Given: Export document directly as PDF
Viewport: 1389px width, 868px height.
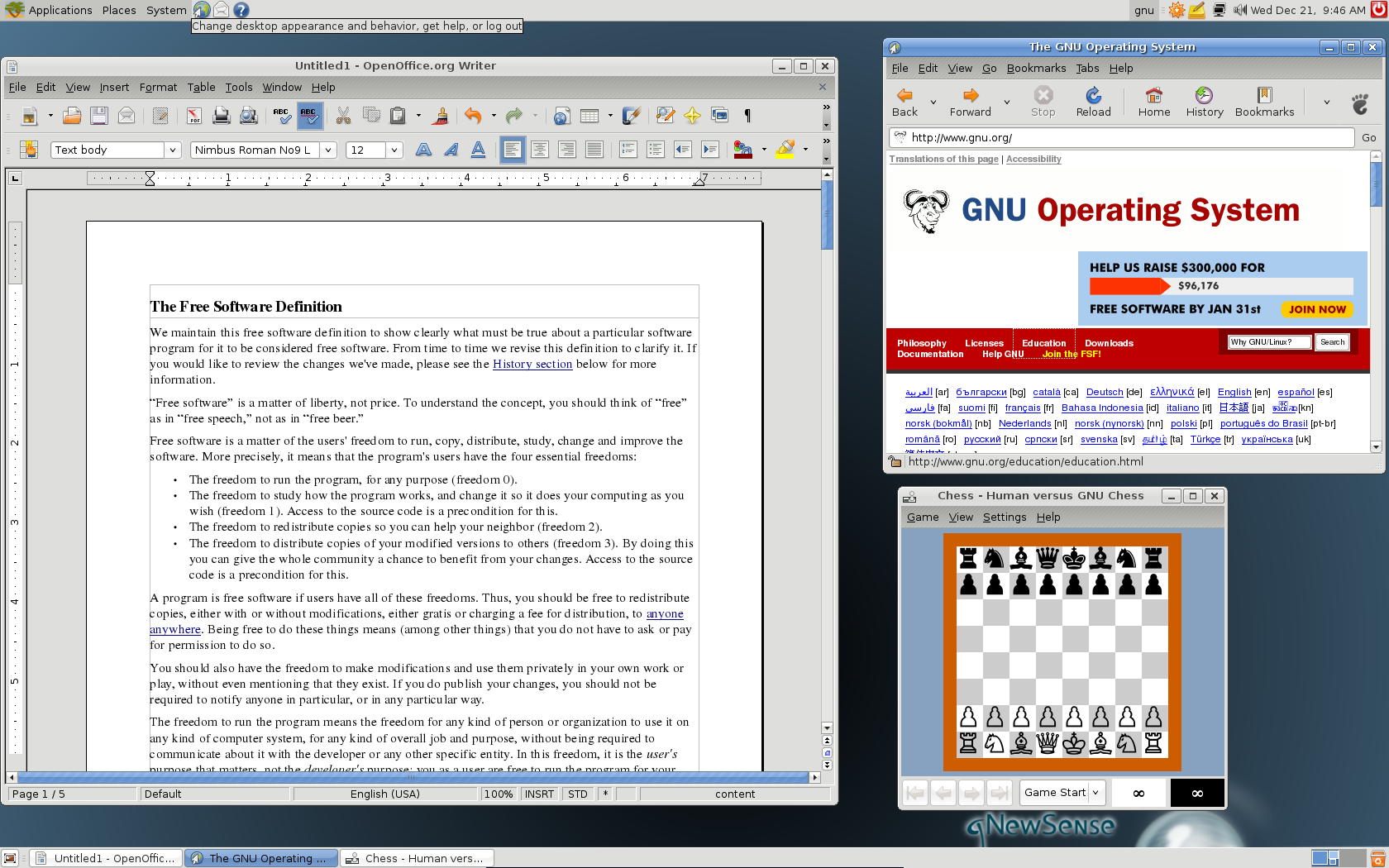Looking at the screenshot, I should (x=194, y=116).
